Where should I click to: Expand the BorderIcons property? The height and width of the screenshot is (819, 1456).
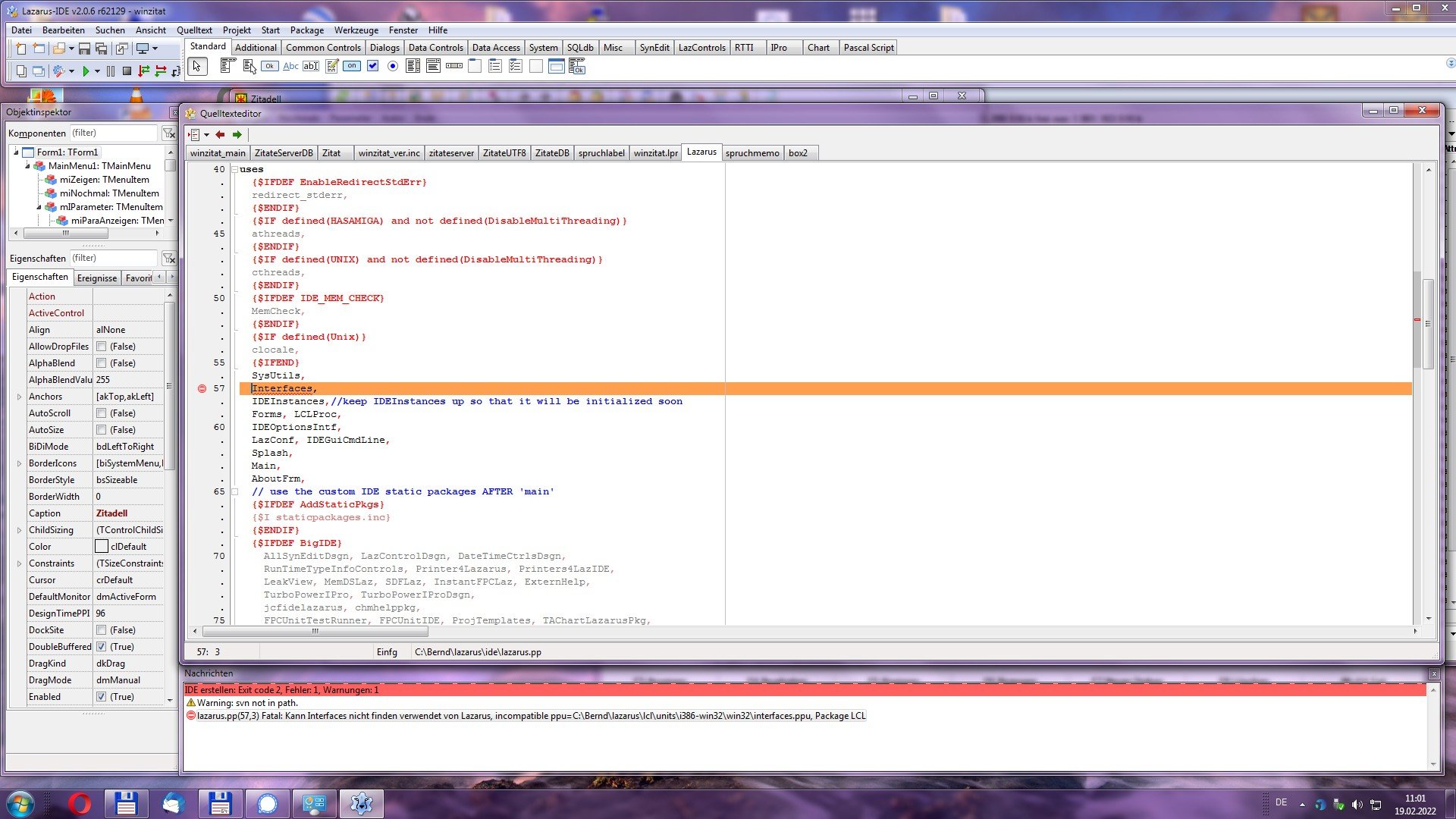[x=19, y=463]
